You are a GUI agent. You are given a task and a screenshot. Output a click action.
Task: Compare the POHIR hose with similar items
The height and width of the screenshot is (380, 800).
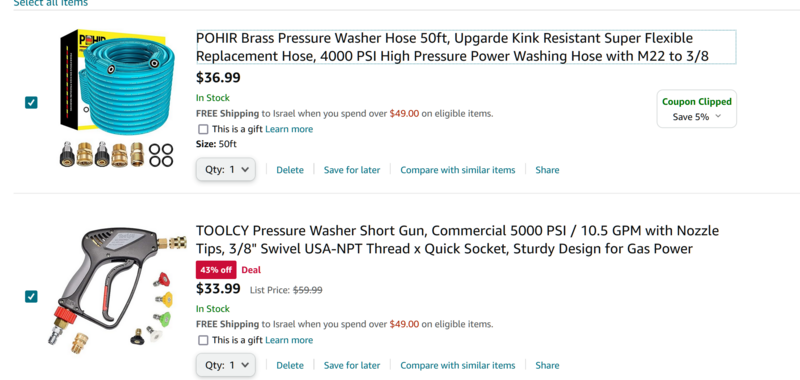tap(458, 170)
